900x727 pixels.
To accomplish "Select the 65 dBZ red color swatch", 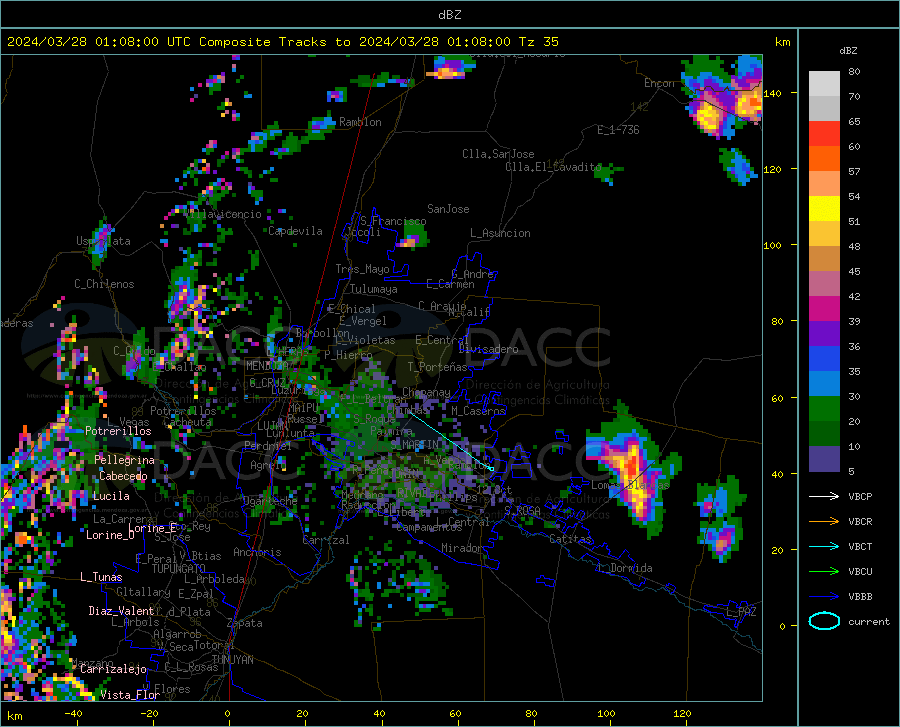I will coord(824,133).
